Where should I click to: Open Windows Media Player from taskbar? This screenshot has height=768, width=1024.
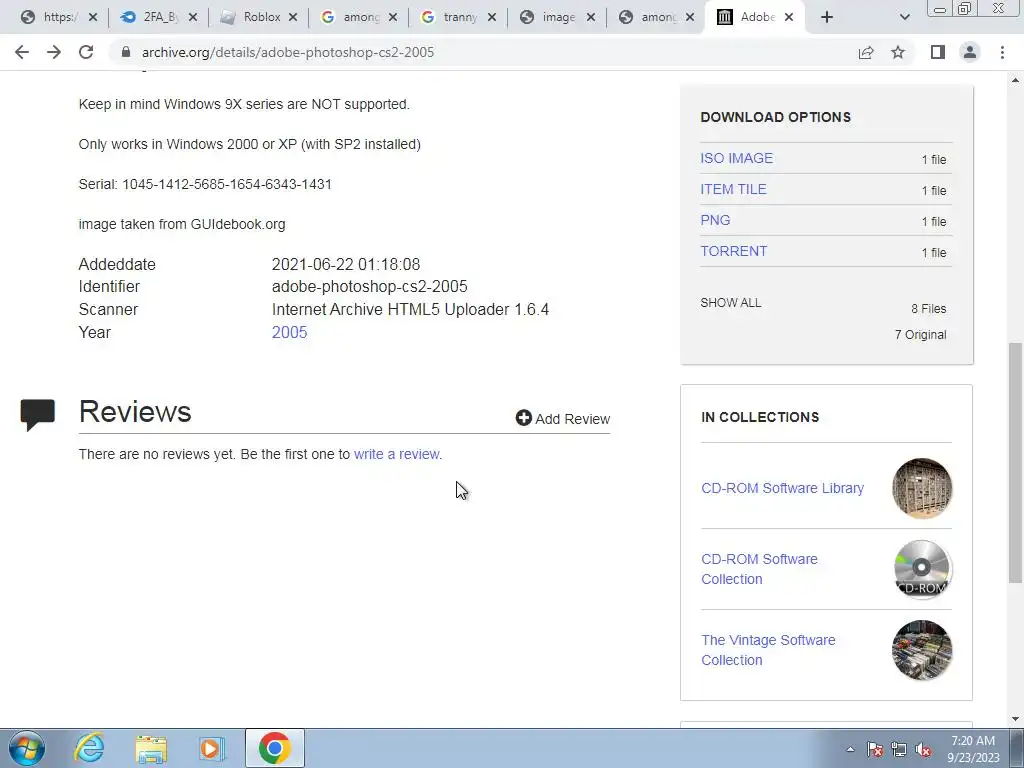tap(212, 748)
